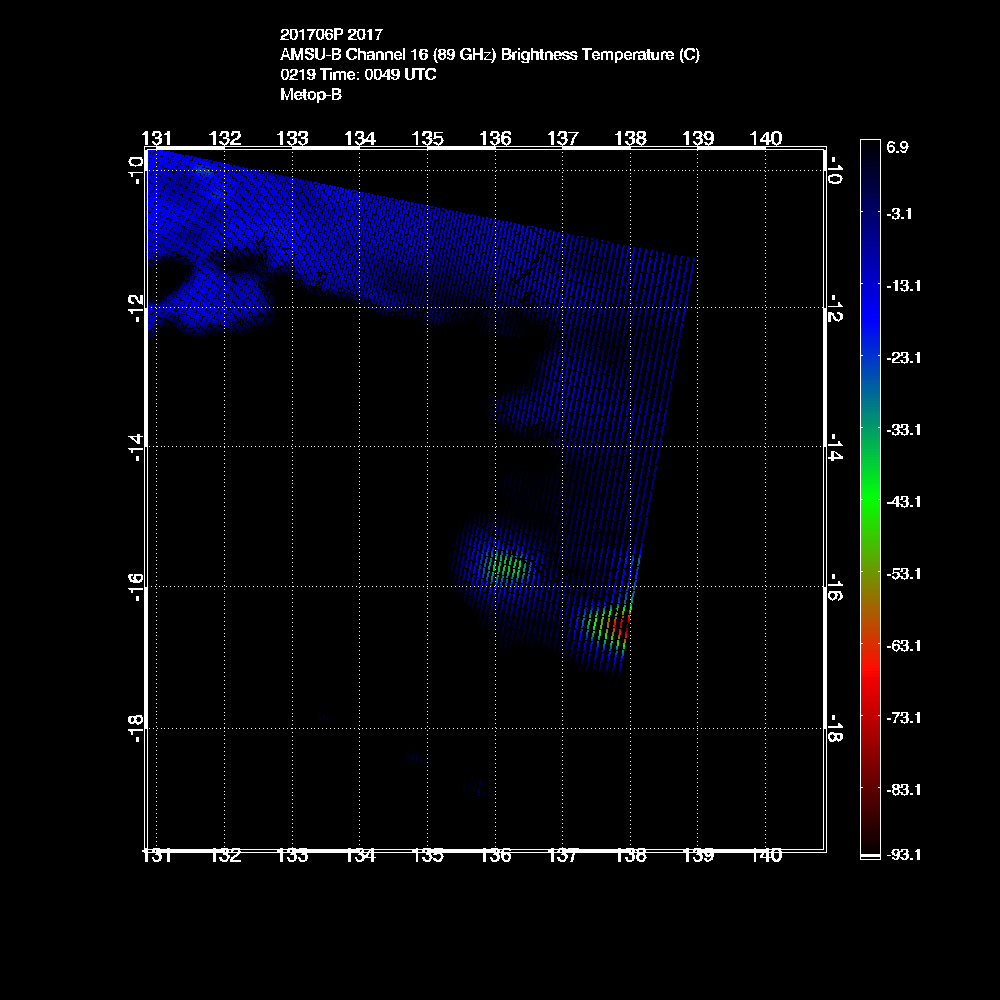Click grid intersection of longitude 134 and latitude -14
Viewport: 1000px width, 1000px height.
[x=360, y=446]
